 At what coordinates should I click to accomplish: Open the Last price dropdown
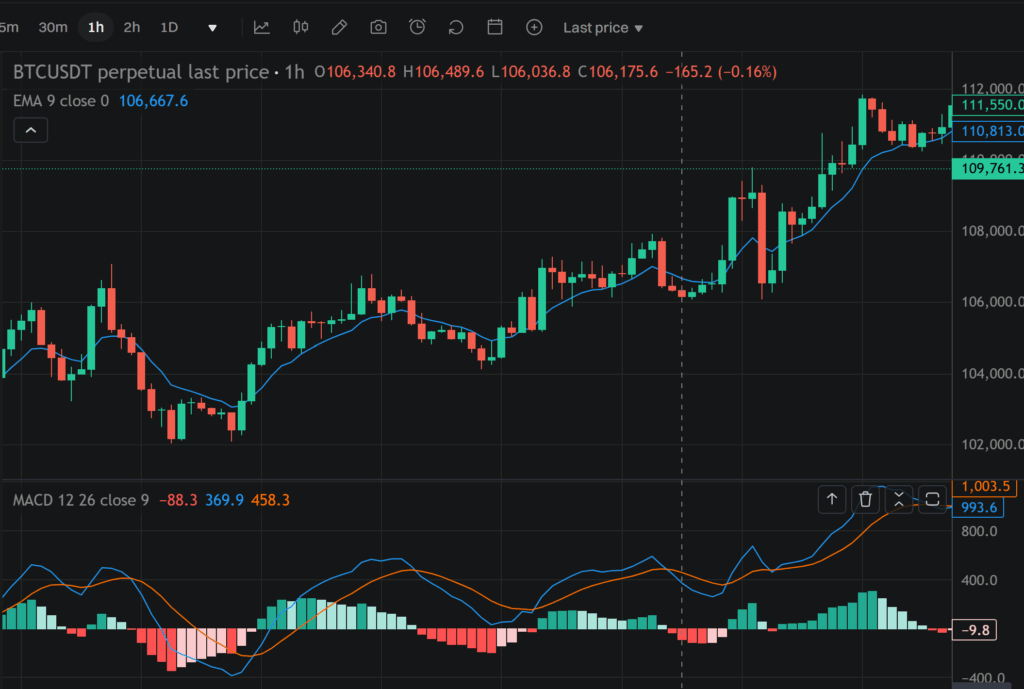point(602,27)
